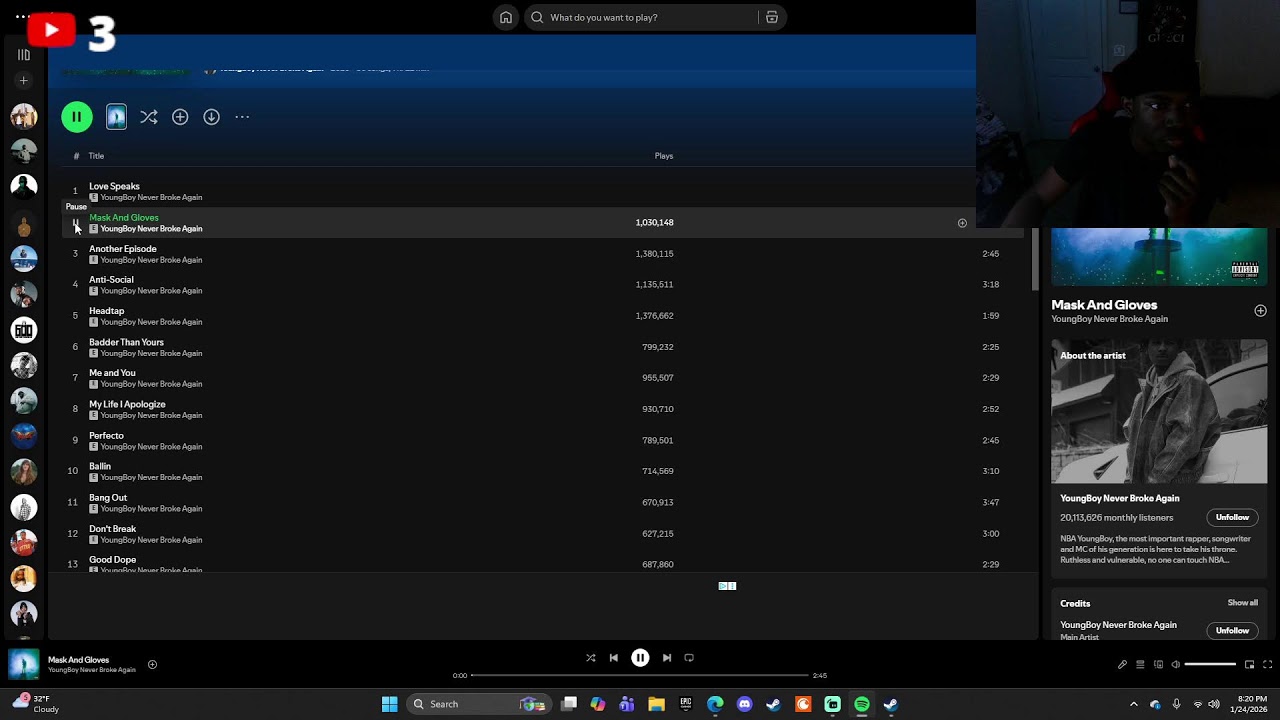
Task: Open the miniplayer
Action: click(1249, 664)
